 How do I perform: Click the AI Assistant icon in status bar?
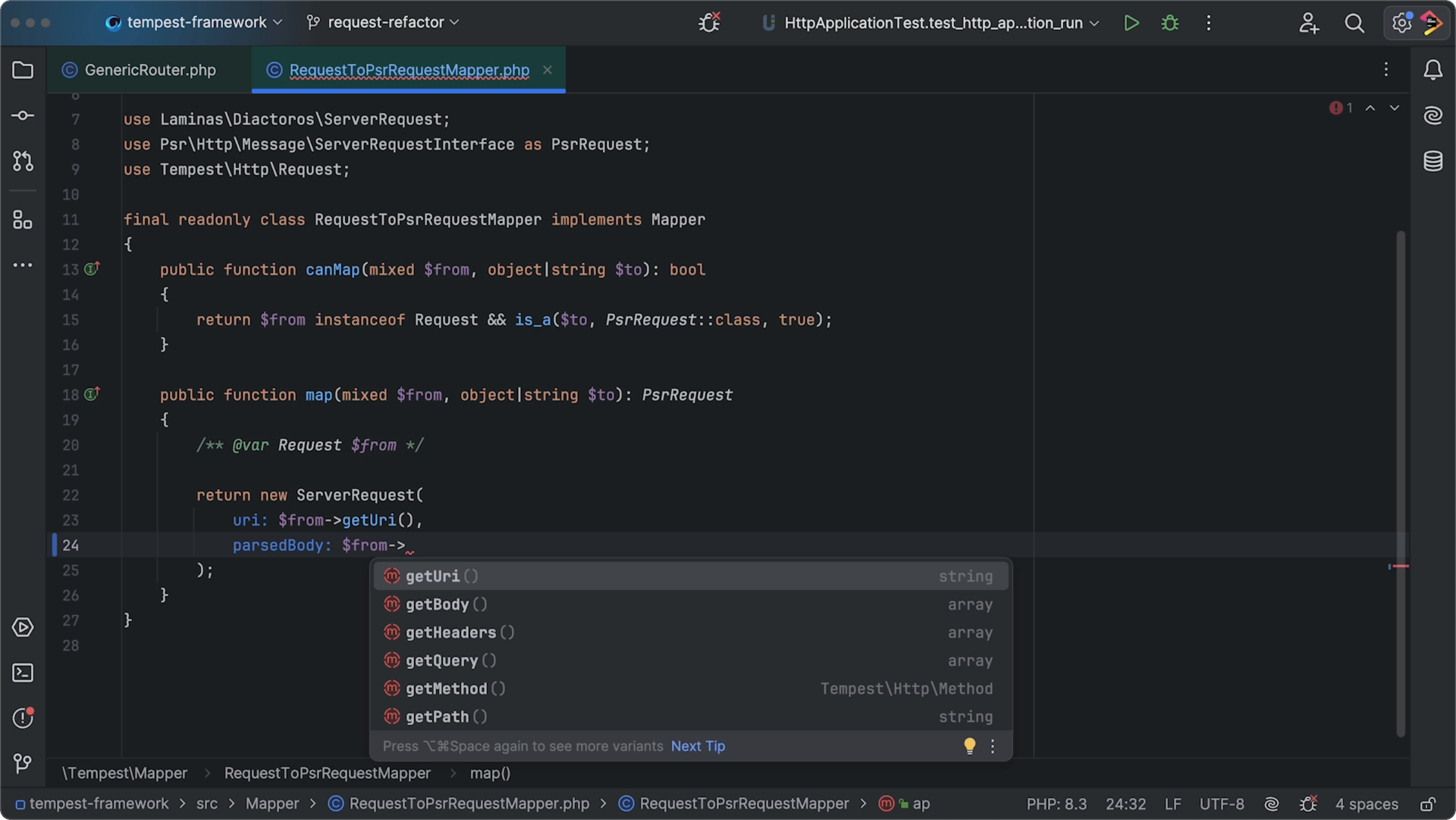click(1271, 803)
